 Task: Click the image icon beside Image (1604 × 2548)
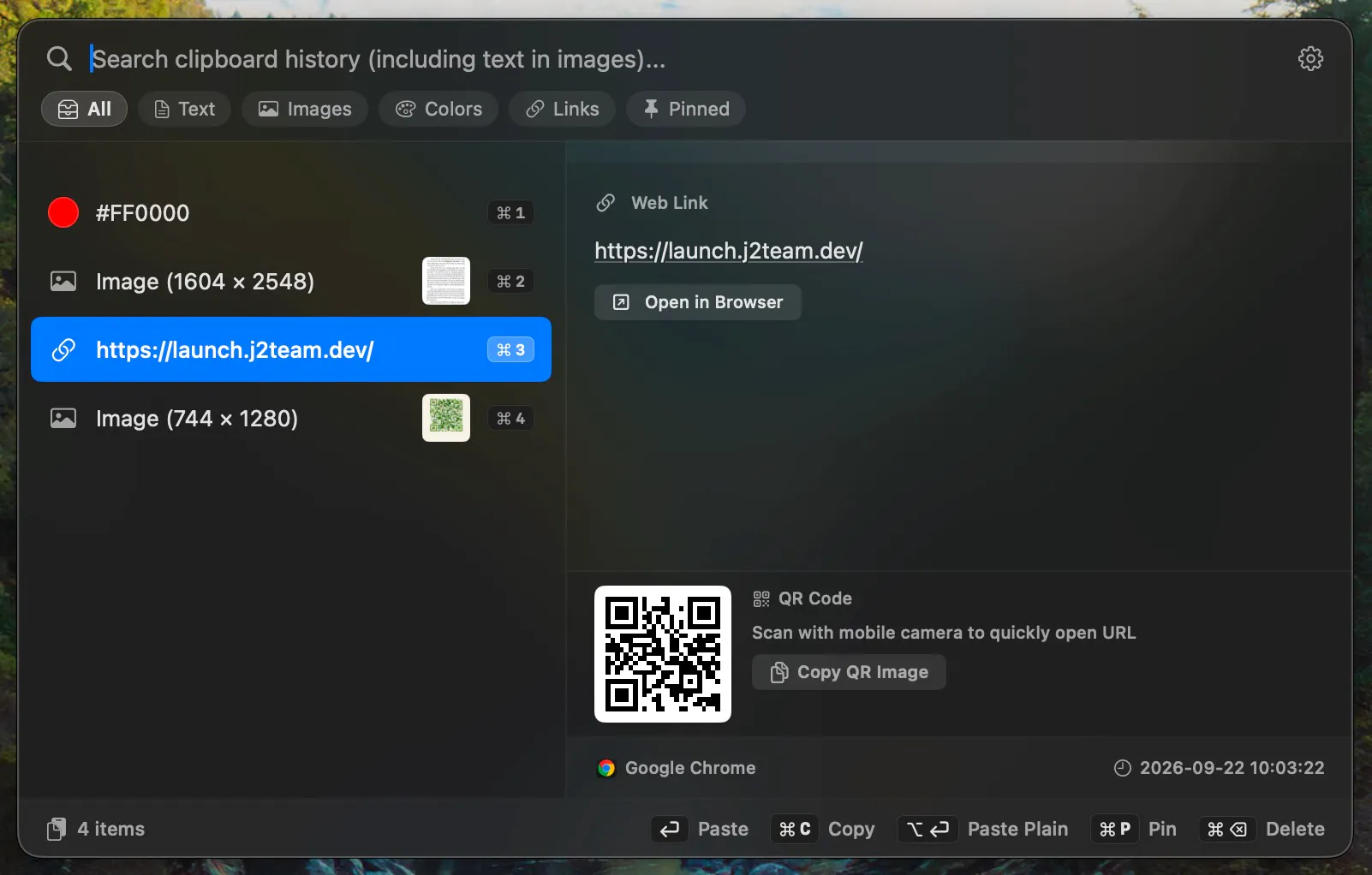click(63, 281)
